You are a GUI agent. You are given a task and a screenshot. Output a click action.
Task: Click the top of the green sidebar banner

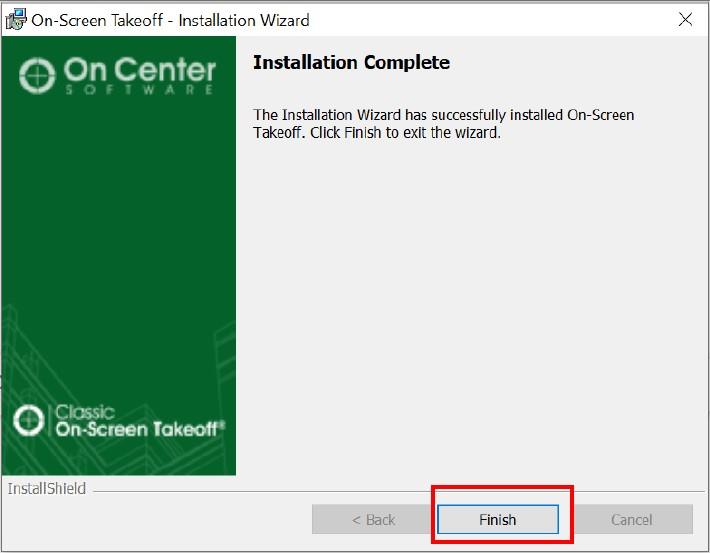[x=118, y=44]
